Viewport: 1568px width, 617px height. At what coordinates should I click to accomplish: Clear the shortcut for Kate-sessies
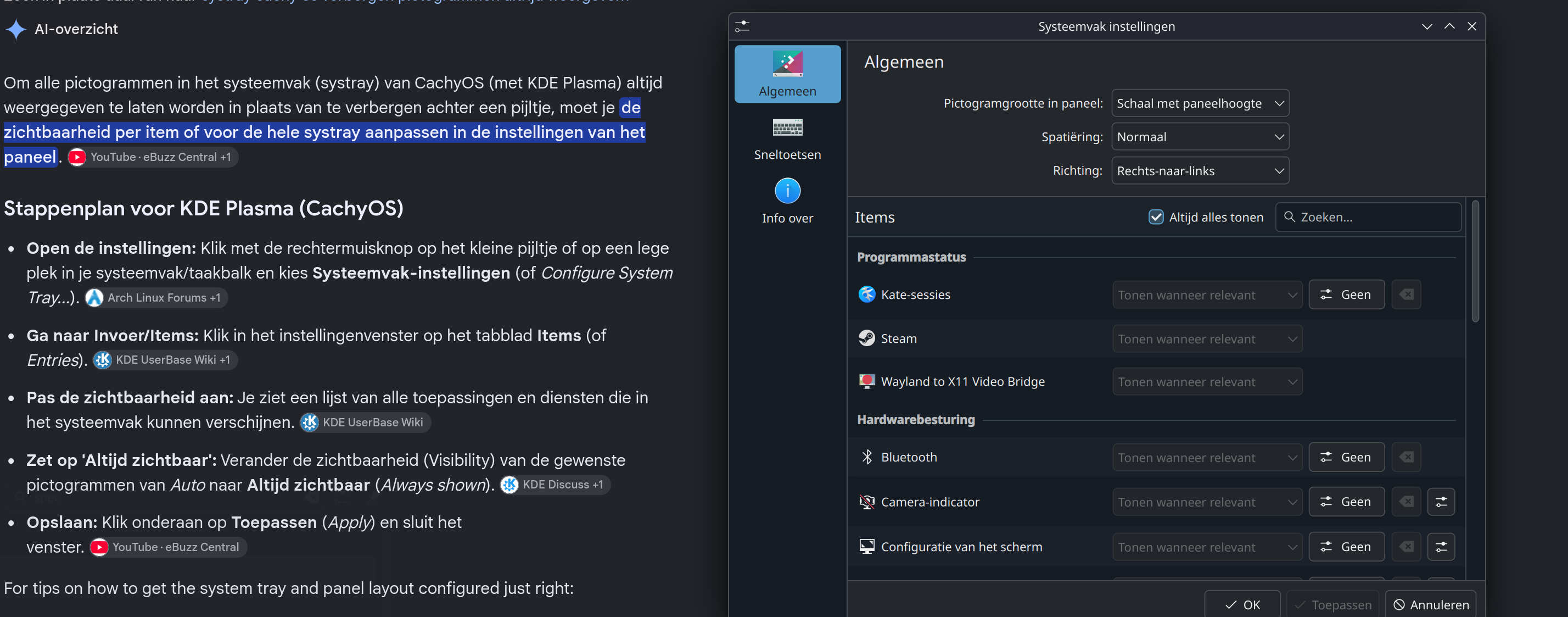(1406, 295)
